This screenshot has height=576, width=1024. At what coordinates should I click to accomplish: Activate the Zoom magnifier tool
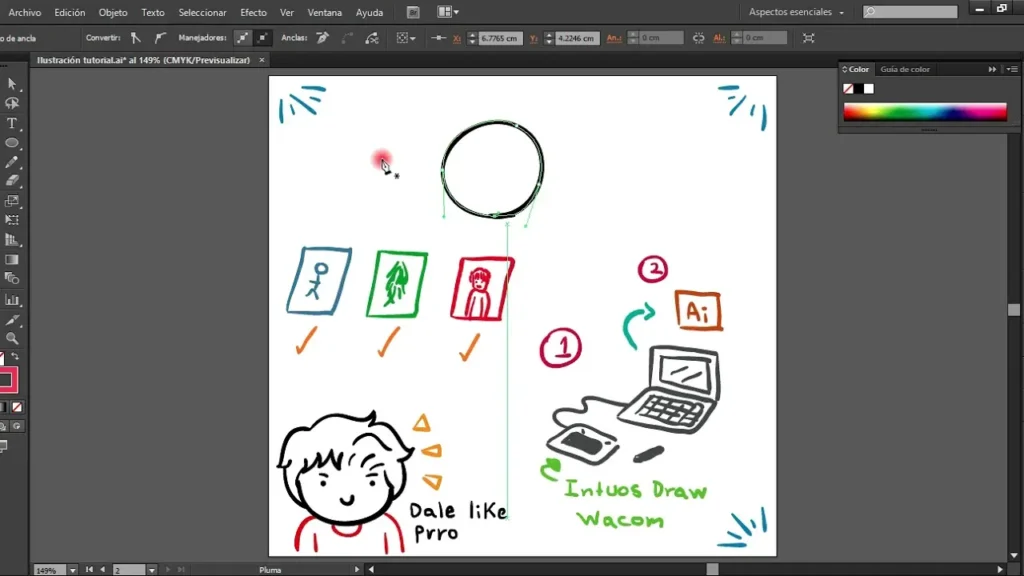[x=12, y=338]
